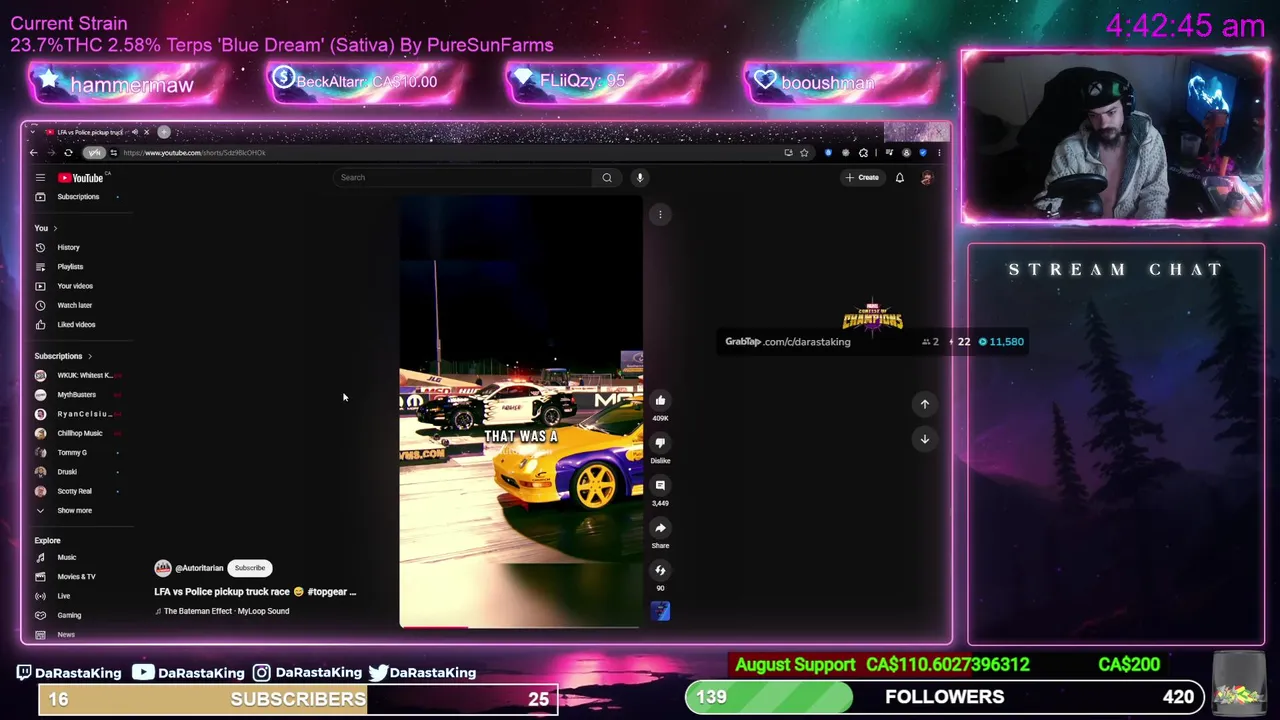Expand the Subscriptions section header
This screenshot has width=1280, height=720.
63,356
